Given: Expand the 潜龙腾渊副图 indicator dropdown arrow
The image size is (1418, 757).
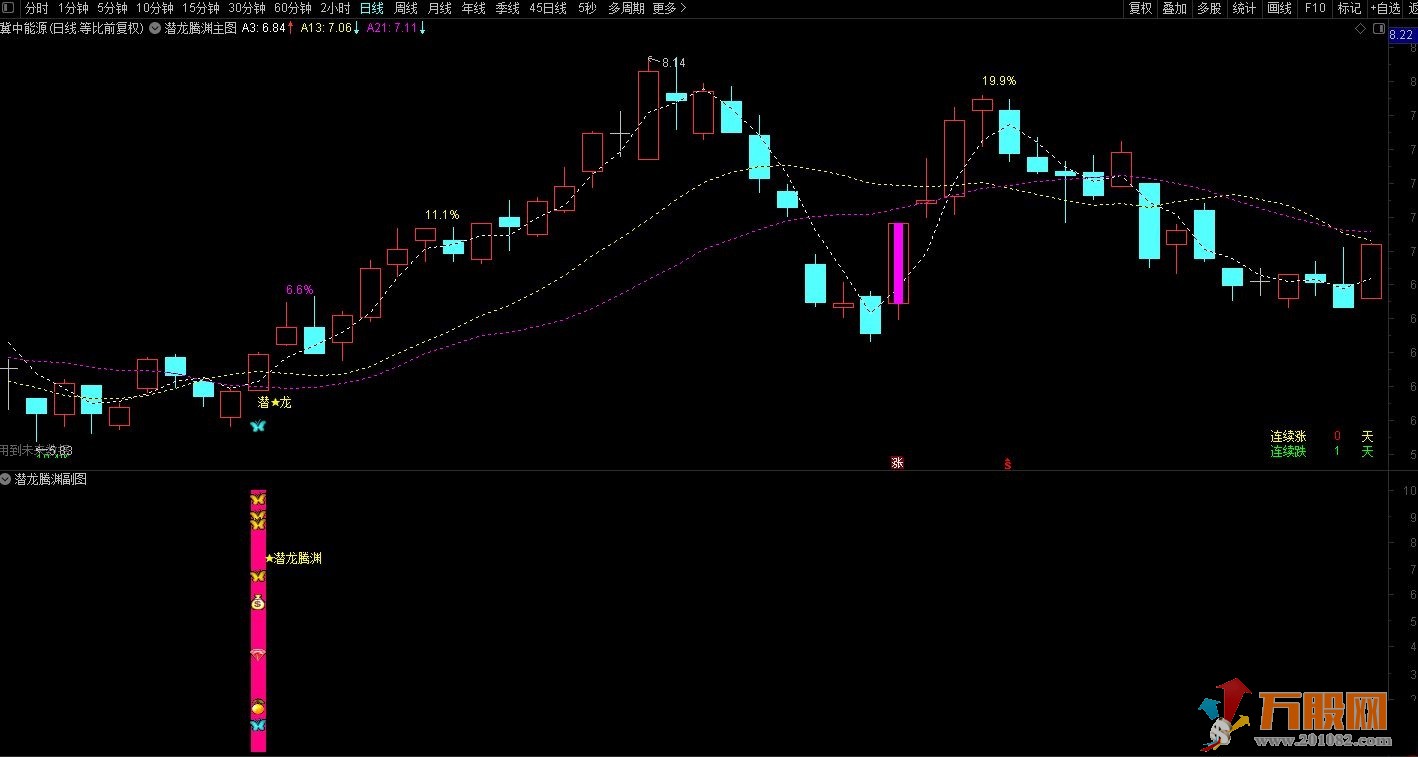Looking at the screenshot, I should point(6,479).
